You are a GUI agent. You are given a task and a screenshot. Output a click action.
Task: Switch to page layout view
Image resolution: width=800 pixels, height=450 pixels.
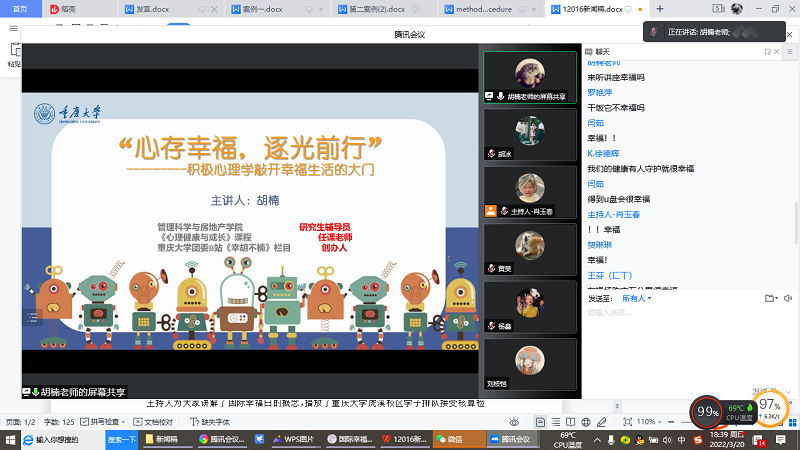[540, 422]
